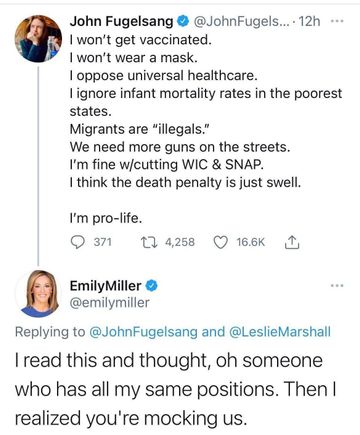Click the 371 replies count
Viewport: 360px width, 435px height.
103,242
